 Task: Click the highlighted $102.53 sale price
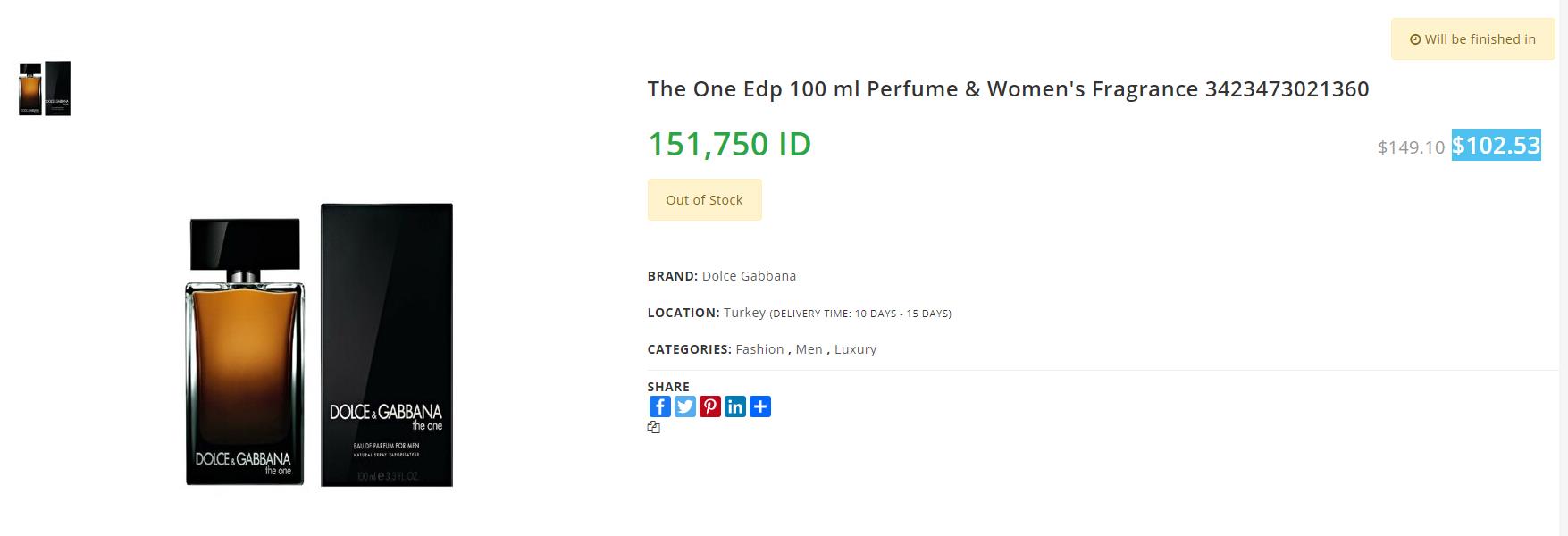pos(1497,145)
